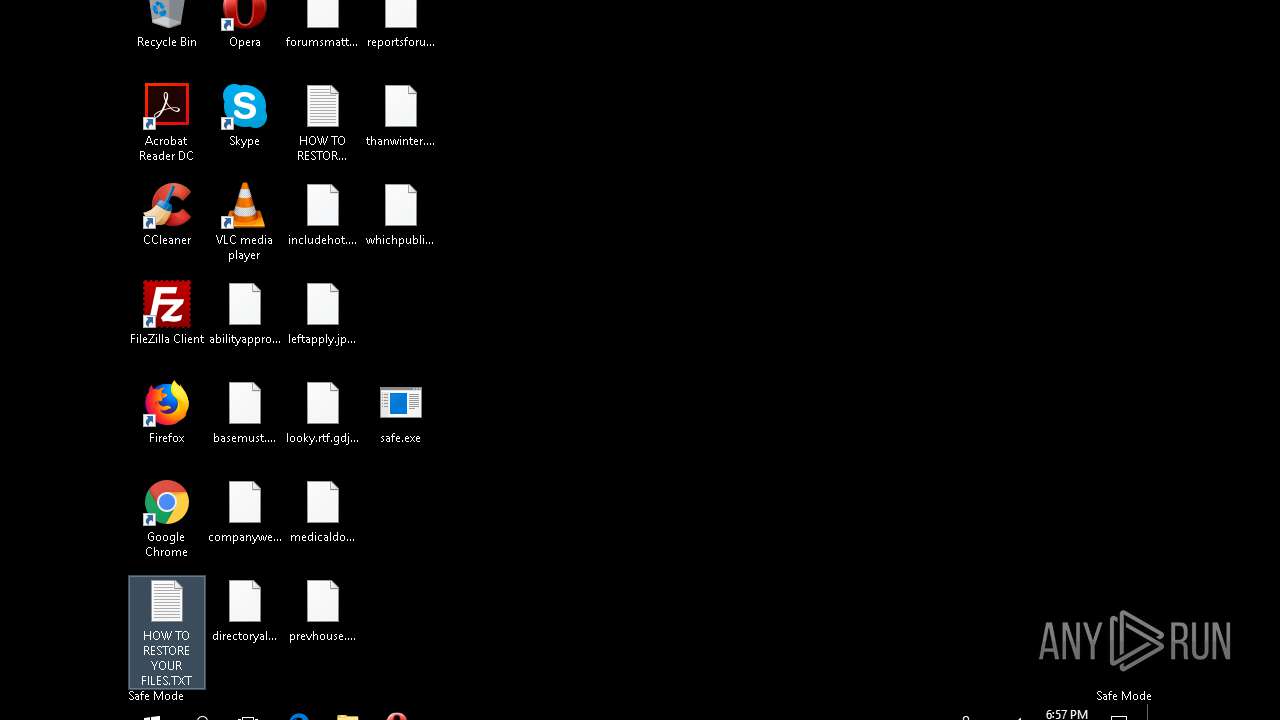Select the looky.rtf.gdj... file
Screen dimensions: 1280x720
[x=322, y=413]
